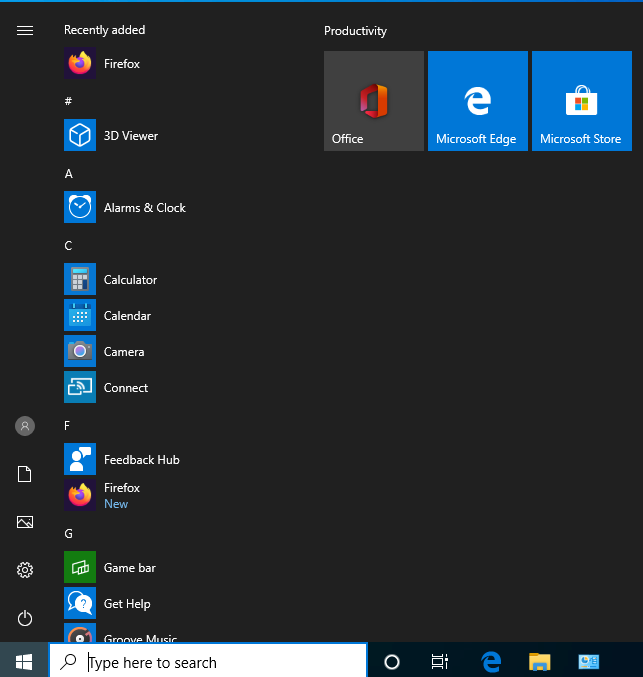Open Firefox under Recently added
The width and height of the screenshot is (643, 677).
80,63
